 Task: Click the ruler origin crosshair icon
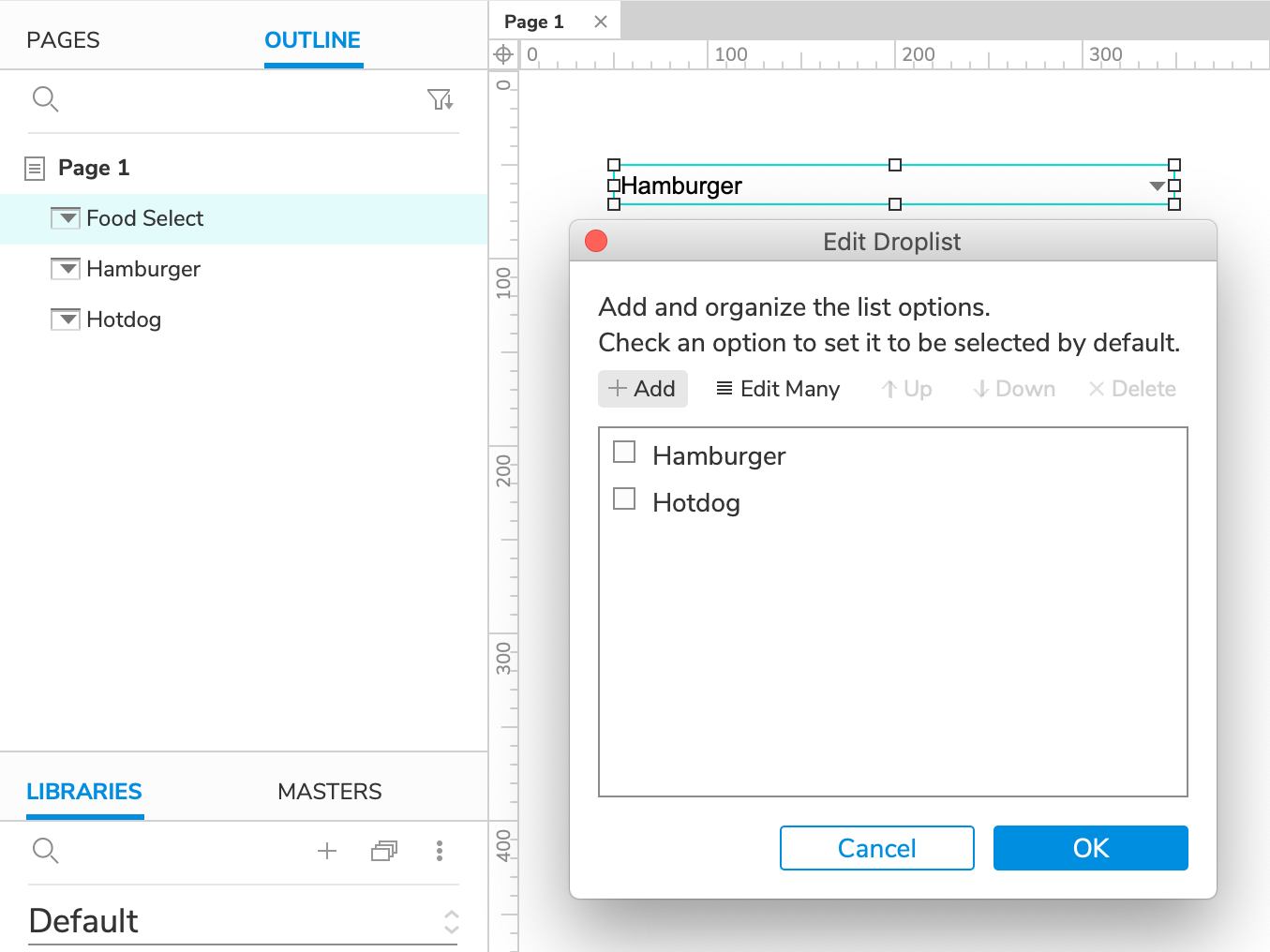503,54
